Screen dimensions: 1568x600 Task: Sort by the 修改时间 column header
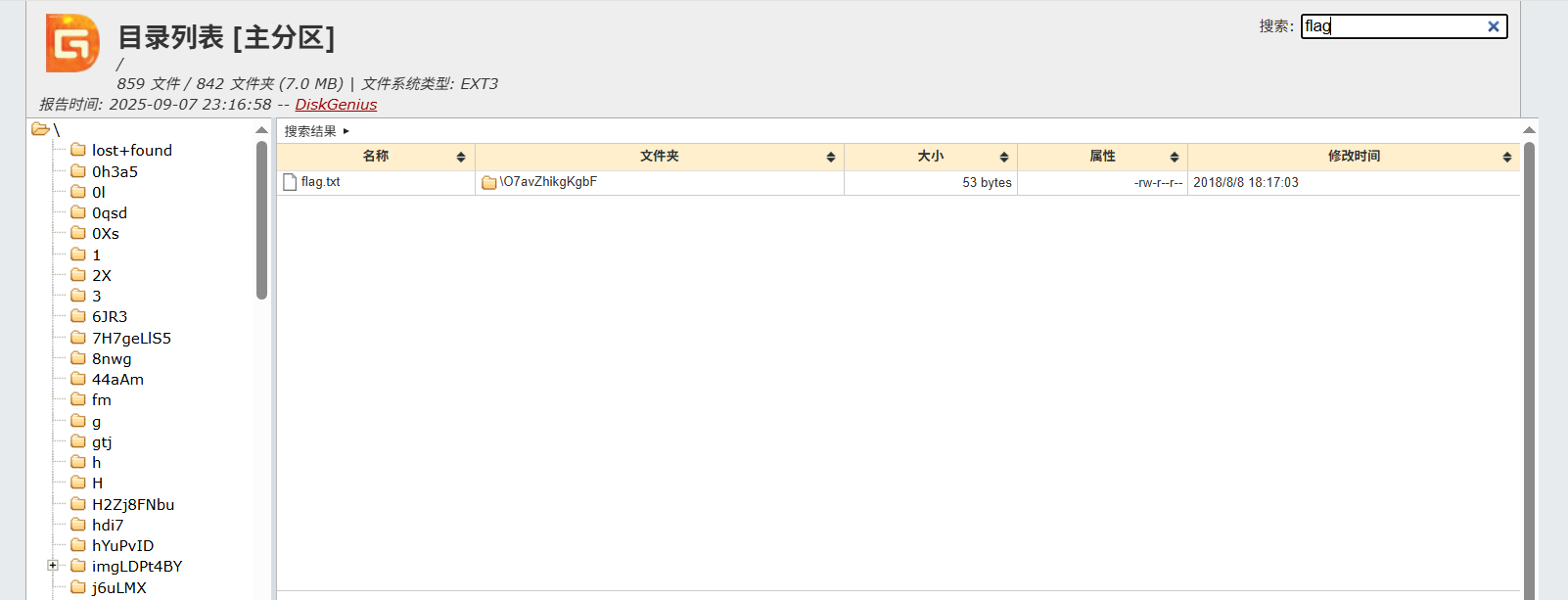pos(1354,157)
